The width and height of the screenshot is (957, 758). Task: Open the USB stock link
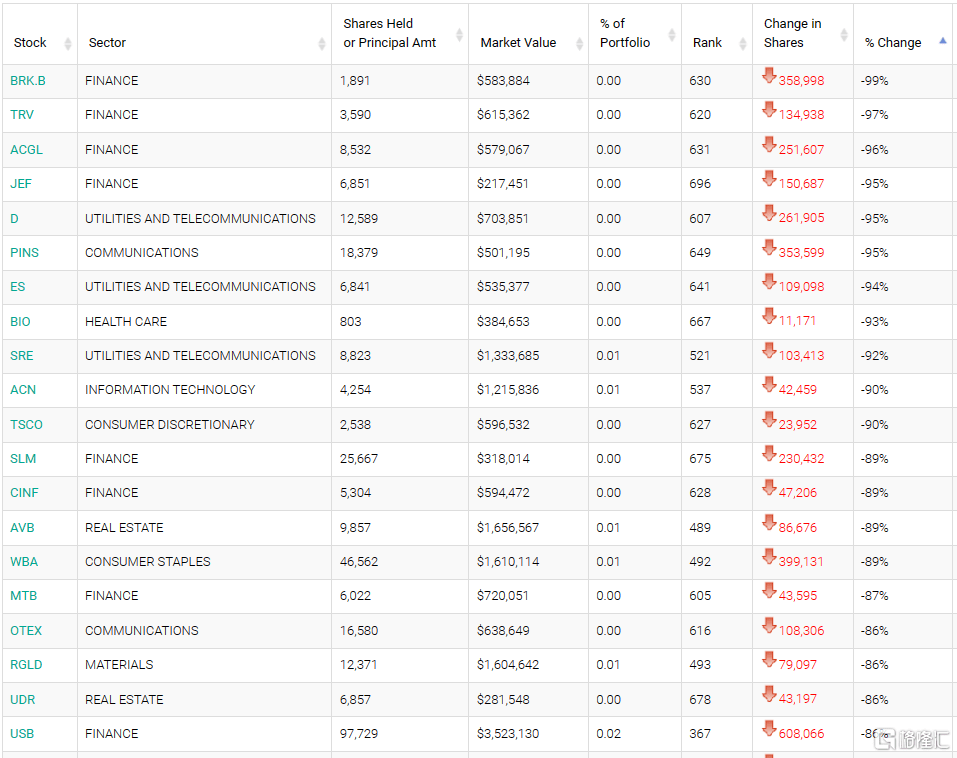pos(22,734)
